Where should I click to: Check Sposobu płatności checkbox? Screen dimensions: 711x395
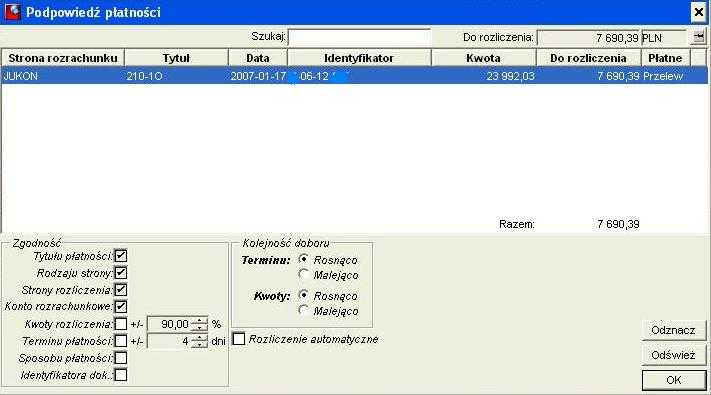(x=121, y=358)
